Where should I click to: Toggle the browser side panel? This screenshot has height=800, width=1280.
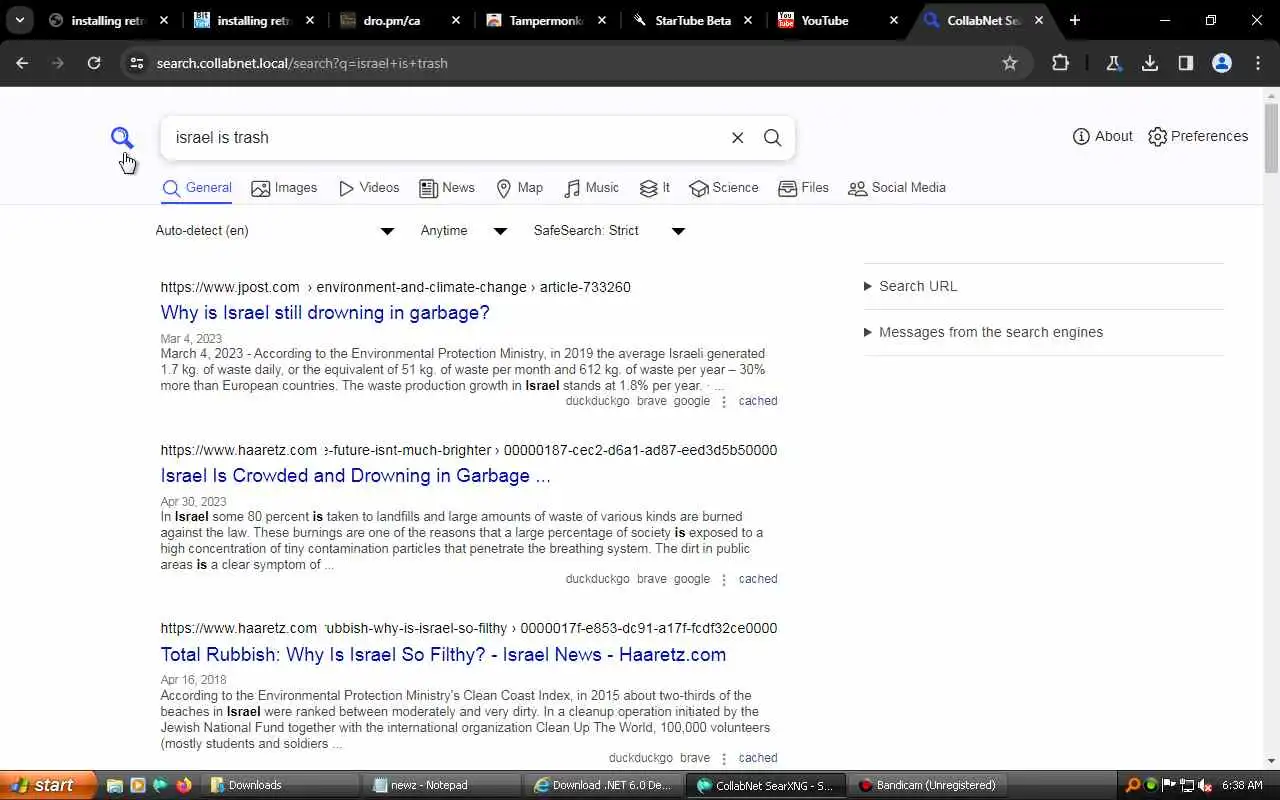(x=1186, y=63)
